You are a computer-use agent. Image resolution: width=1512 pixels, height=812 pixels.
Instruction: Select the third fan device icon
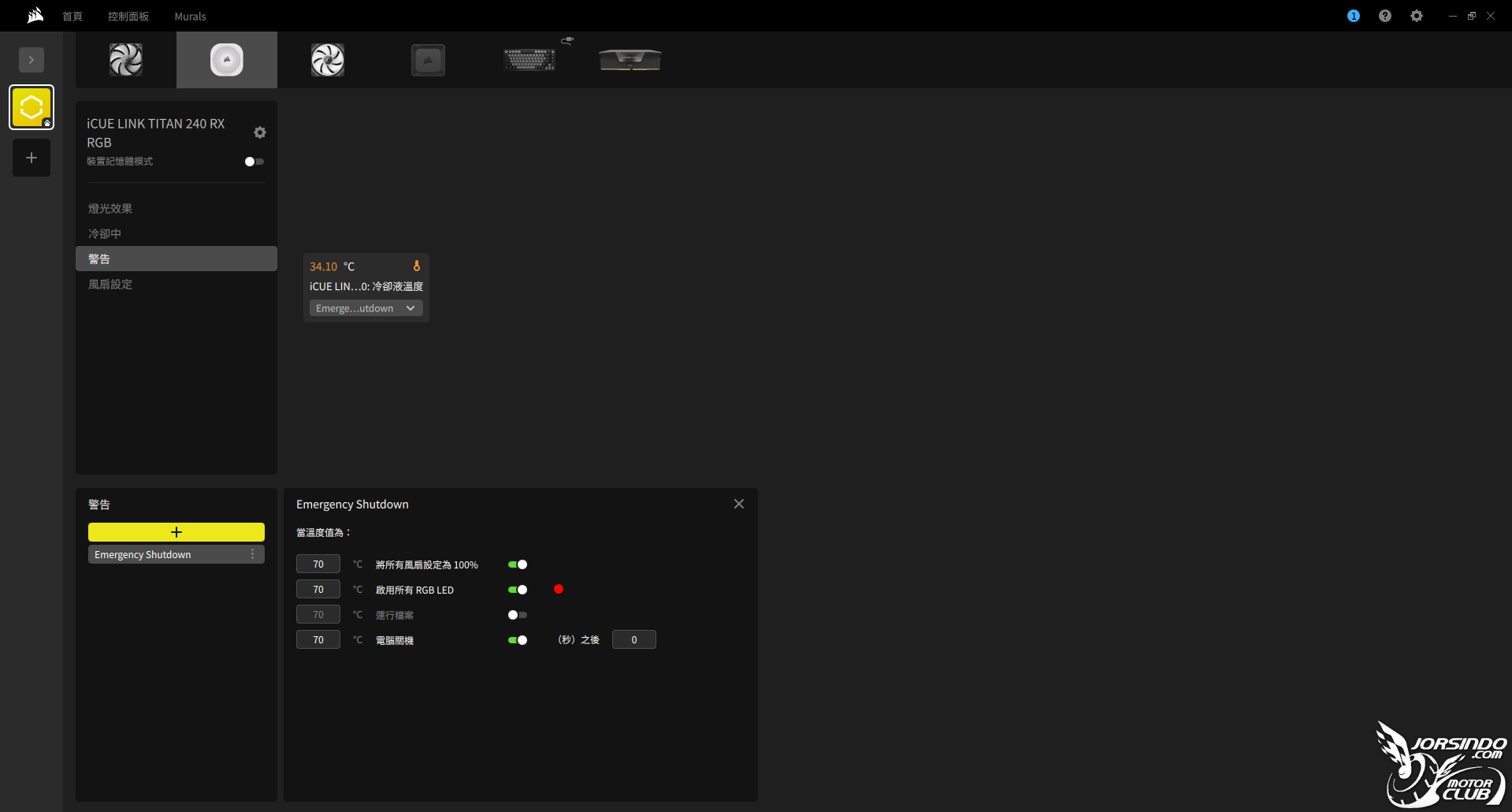pos(328,60)
